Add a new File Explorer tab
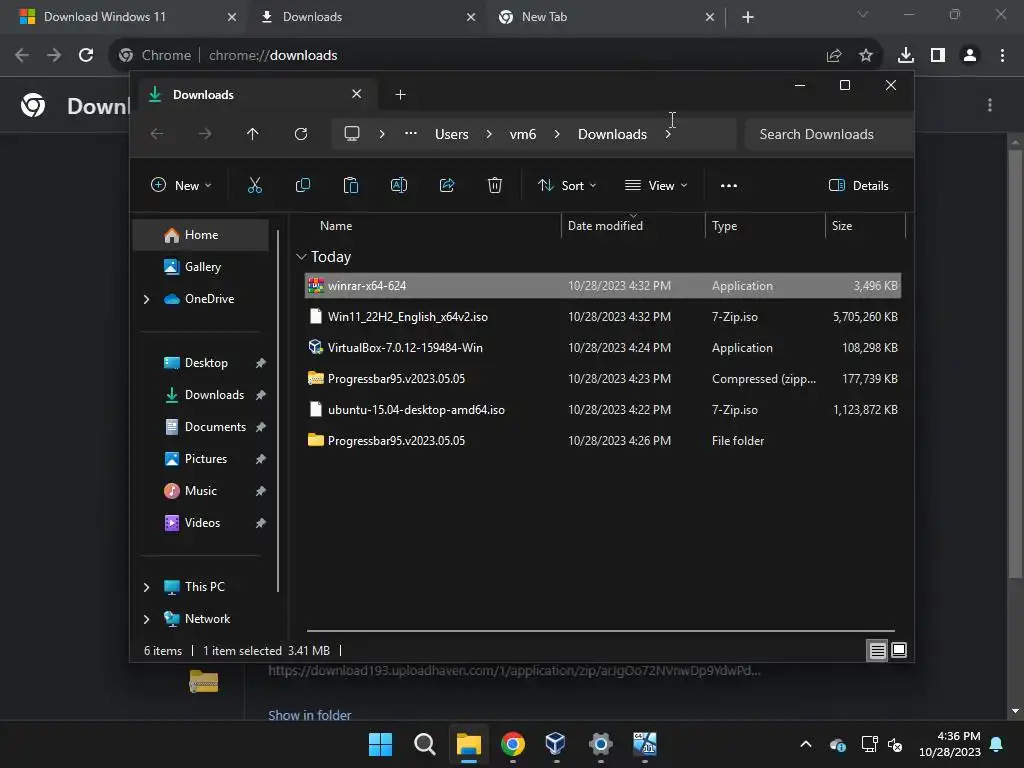Image resolution: width=1024 pixels, height=768 pixels. point(400,95)
